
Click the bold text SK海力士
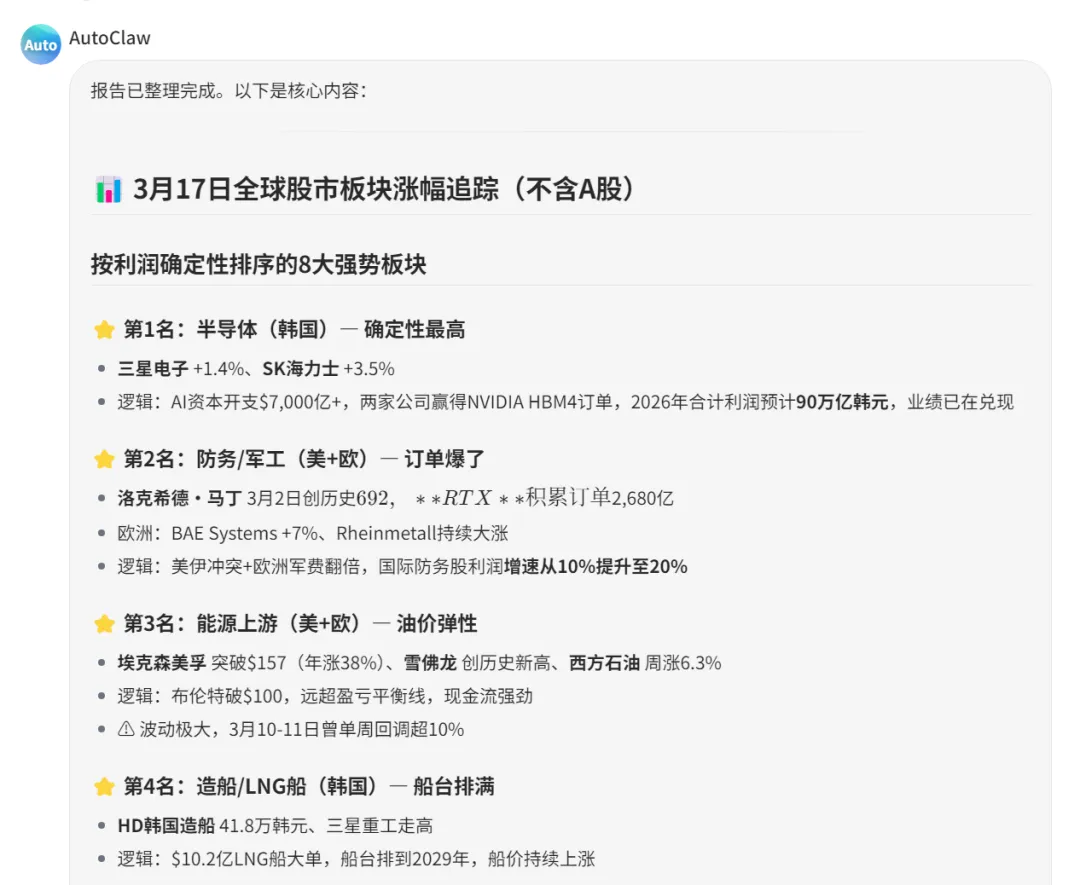[x=300, y=369]
